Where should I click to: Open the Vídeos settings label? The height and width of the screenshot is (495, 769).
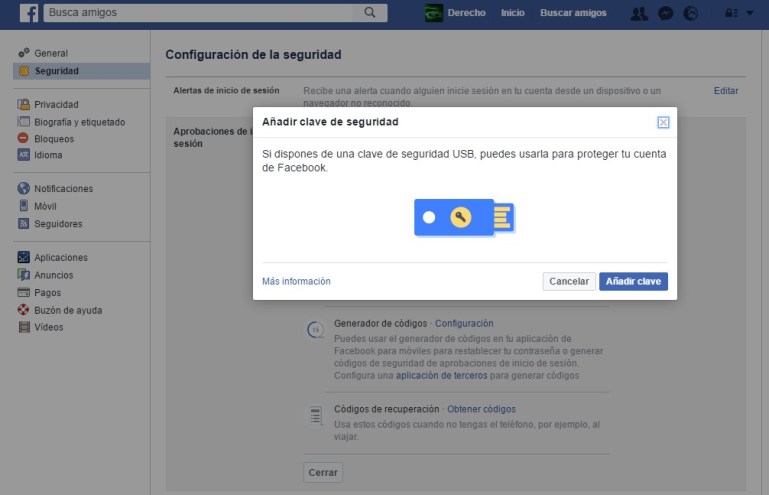point(49,327)
